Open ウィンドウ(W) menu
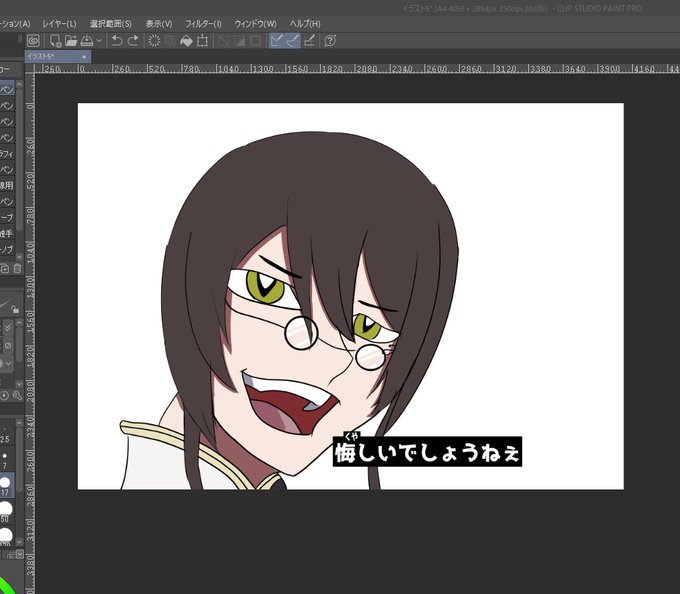The width and height of the screenshot is (680, 594). [x=255, y=24]
